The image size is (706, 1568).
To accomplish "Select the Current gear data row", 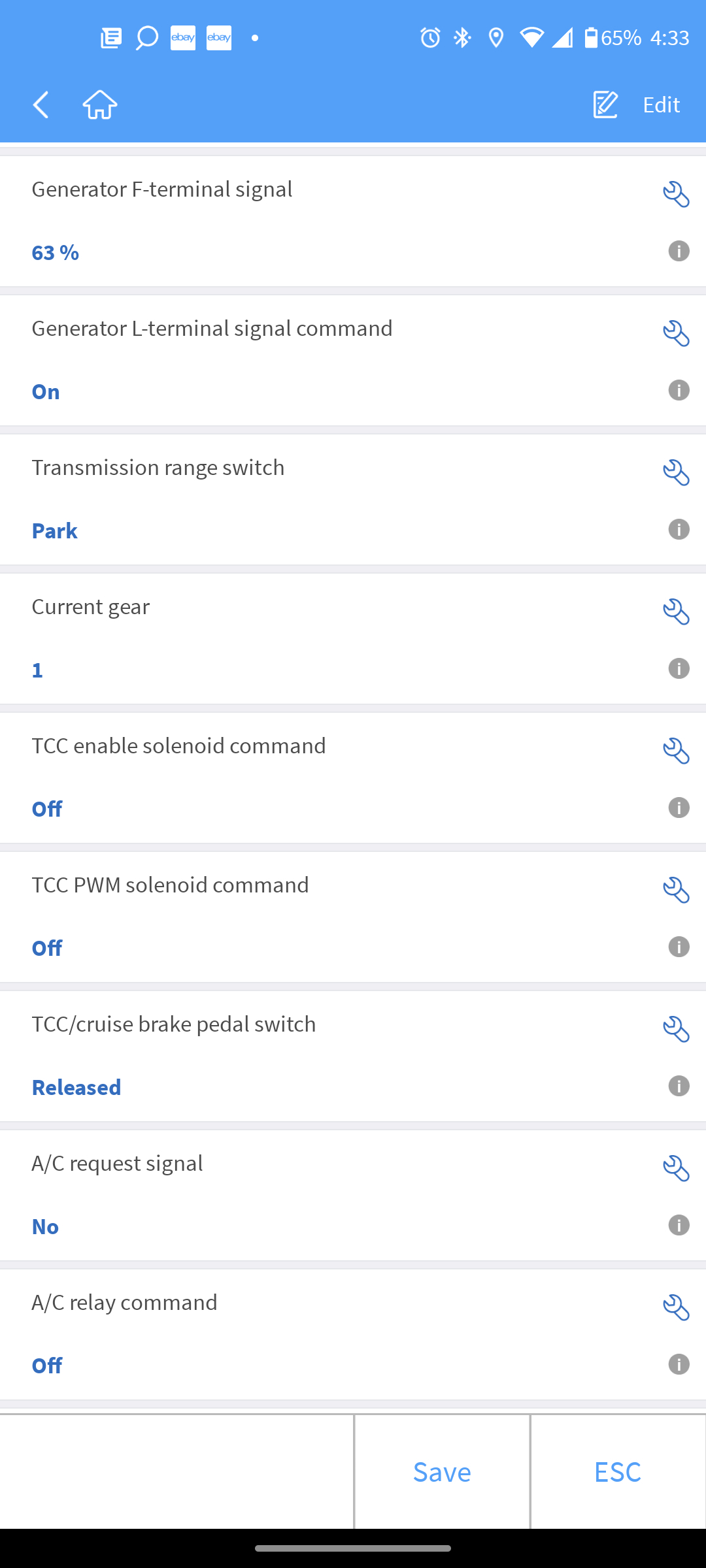I will (x=327, y=638).
